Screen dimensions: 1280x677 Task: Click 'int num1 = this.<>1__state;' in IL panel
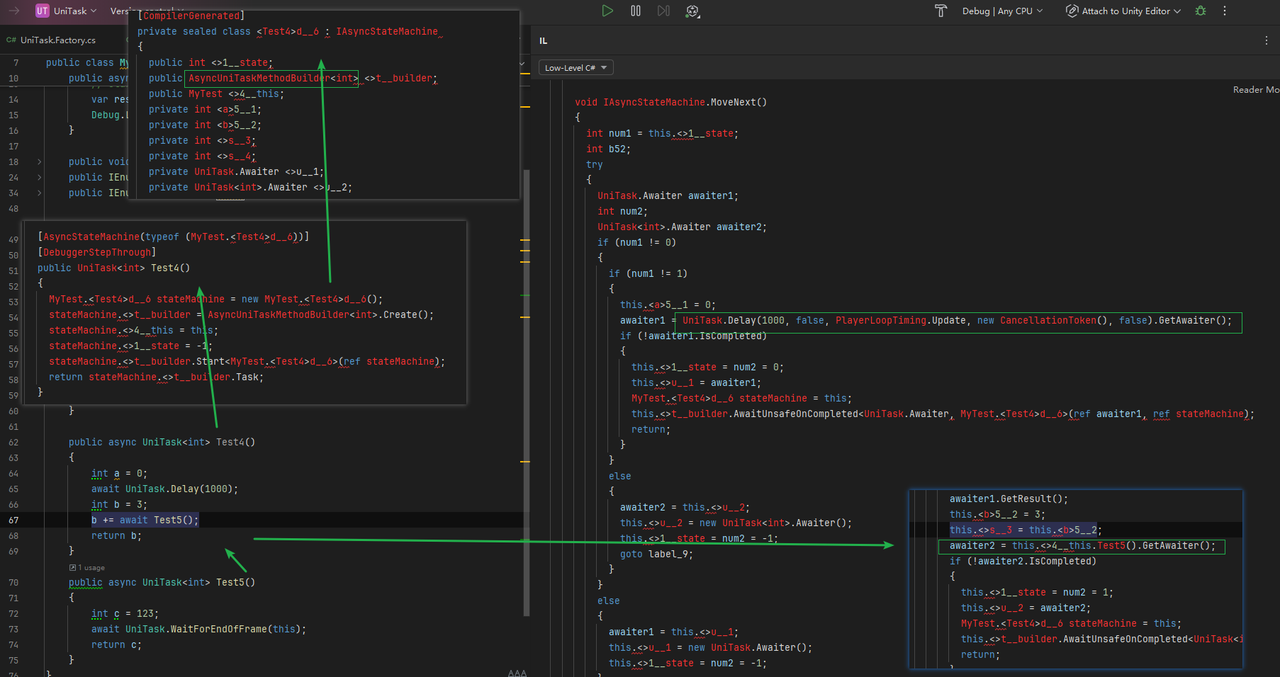664,133
